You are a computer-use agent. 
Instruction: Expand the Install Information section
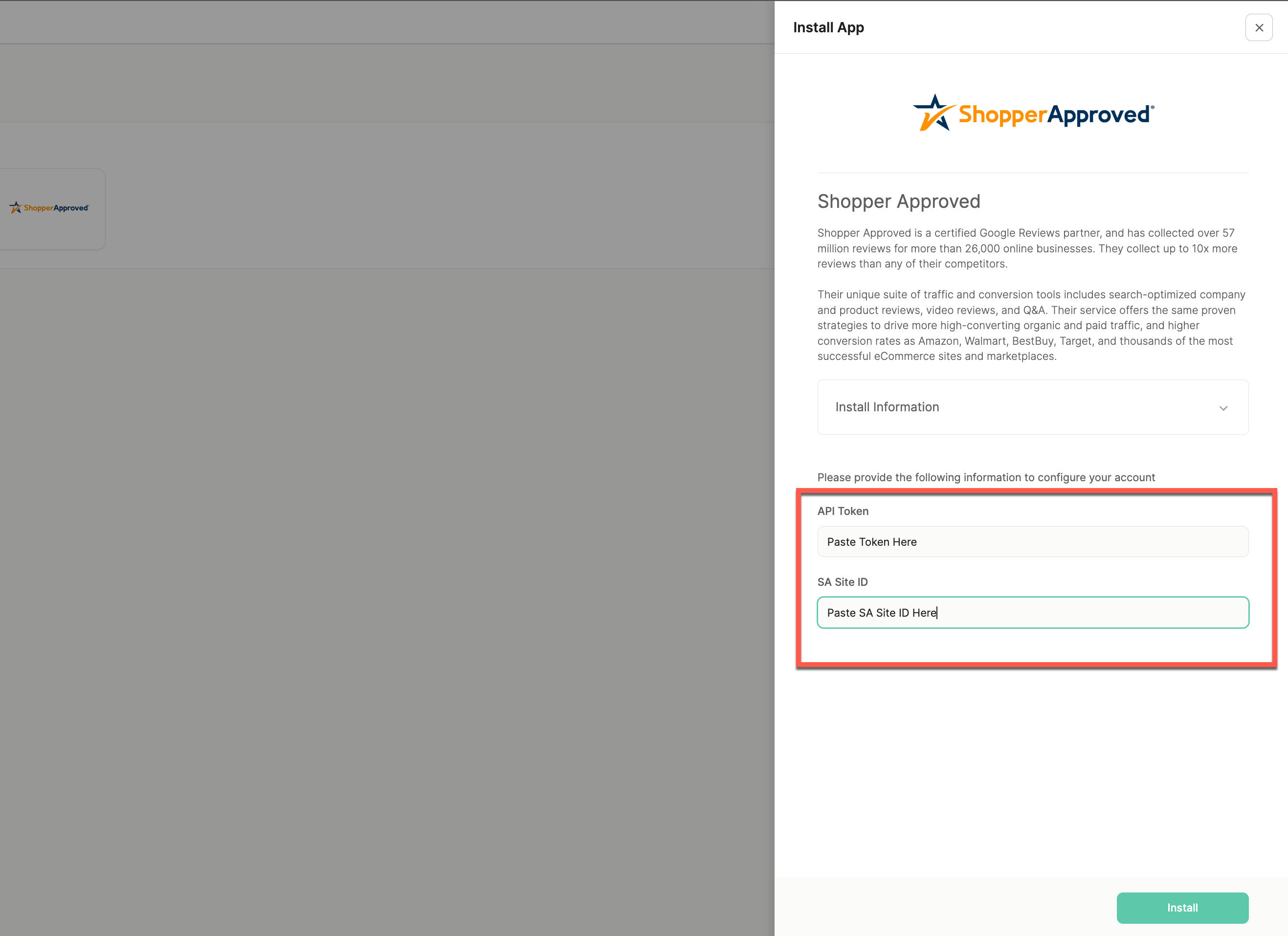[x=1032, y=407]
